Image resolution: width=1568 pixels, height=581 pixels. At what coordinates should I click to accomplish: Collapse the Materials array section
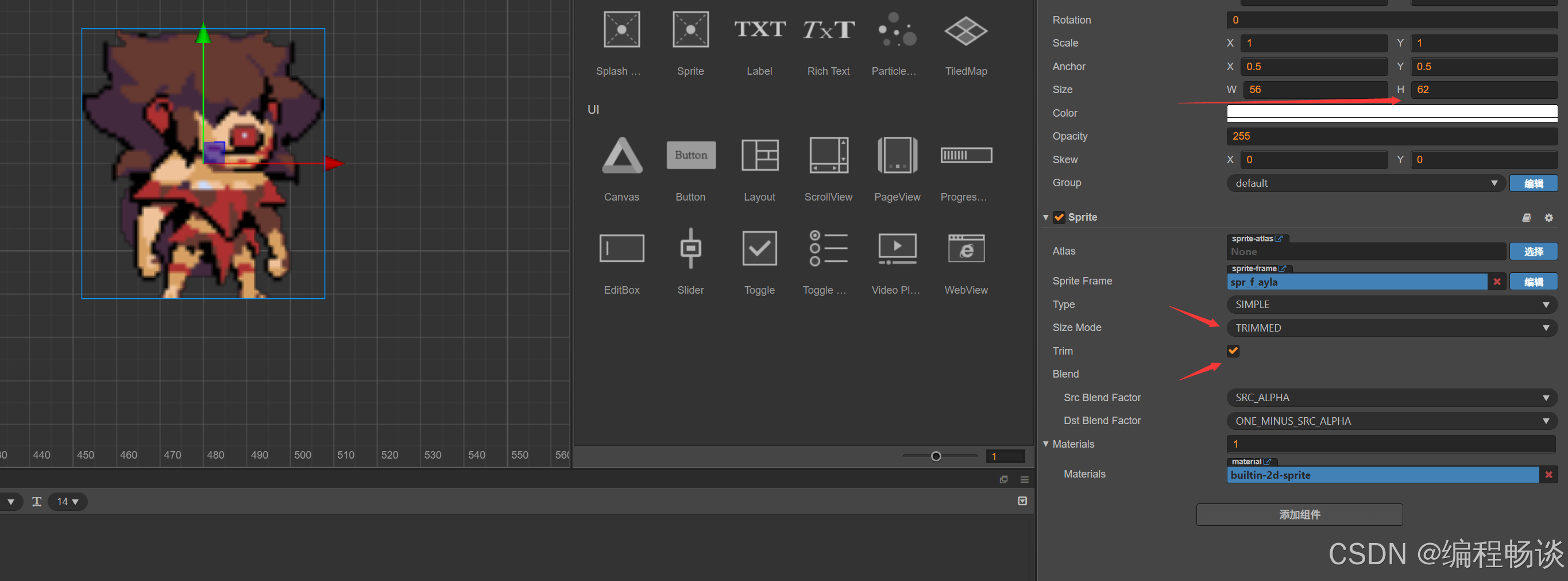coord(1045,444)
